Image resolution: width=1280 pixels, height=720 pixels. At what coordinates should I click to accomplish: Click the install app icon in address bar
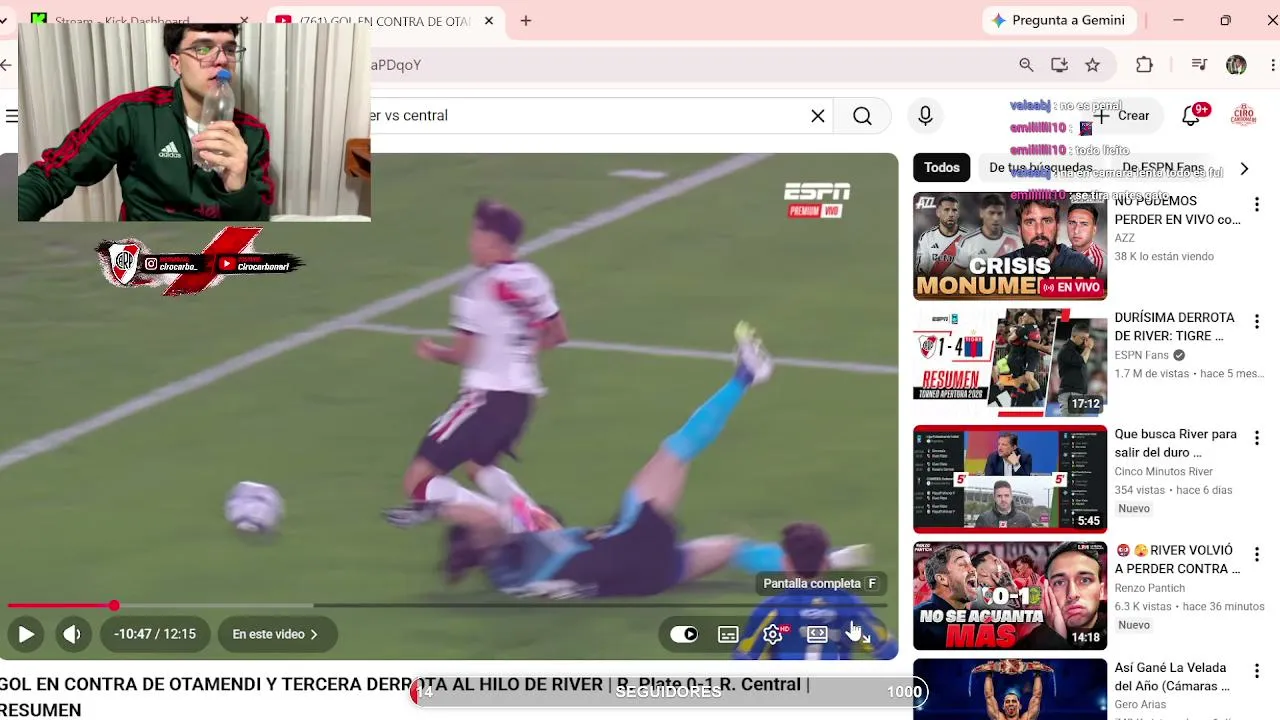[x=1059, y=65]
